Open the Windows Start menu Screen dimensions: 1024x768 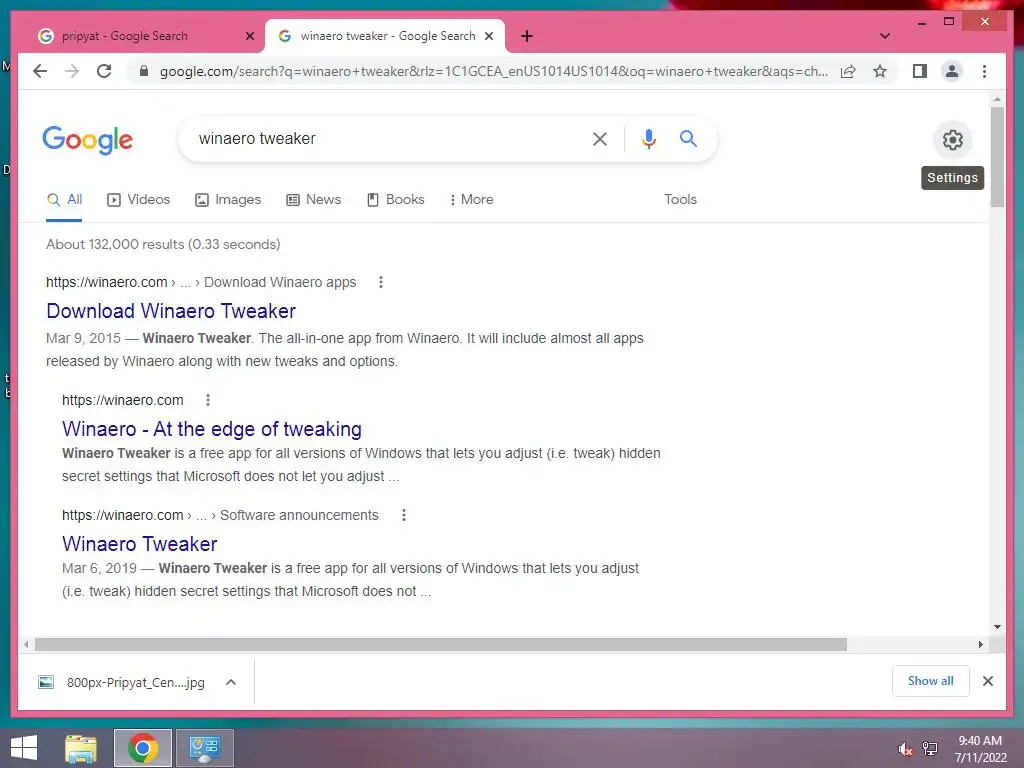[x=24, y=748]
